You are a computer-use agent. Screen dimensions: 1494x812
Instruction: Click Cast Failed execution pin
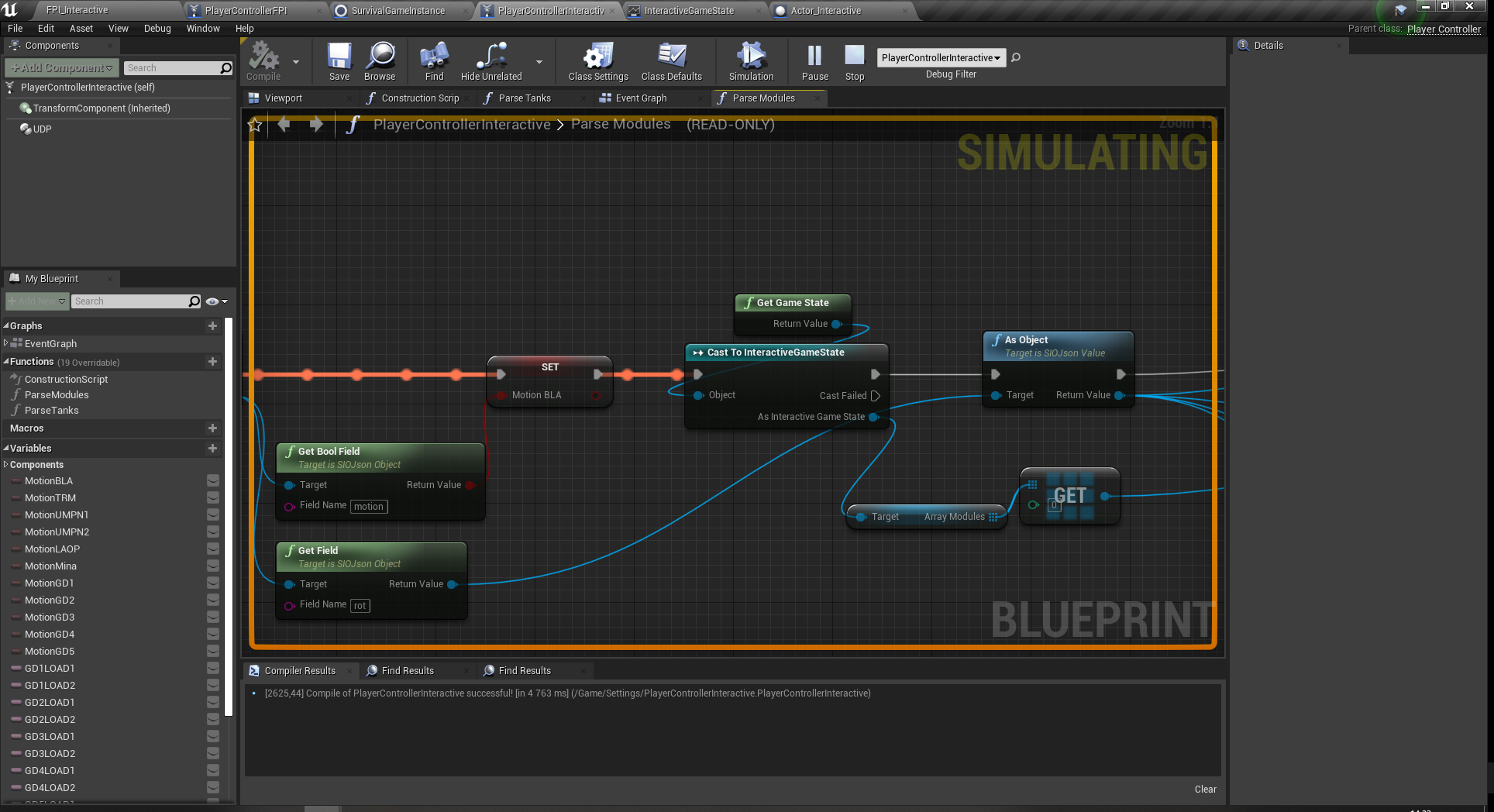click(876, 396)
